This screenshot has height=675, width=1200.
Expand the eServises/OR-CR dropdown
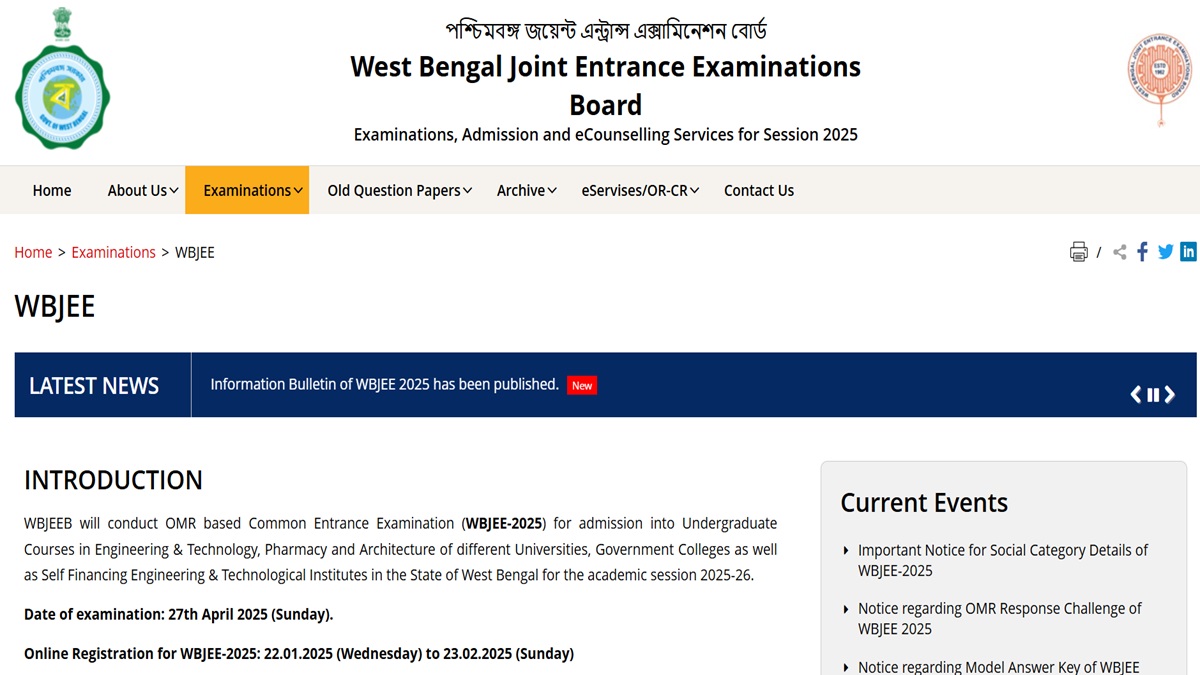(x=640, y=190)
